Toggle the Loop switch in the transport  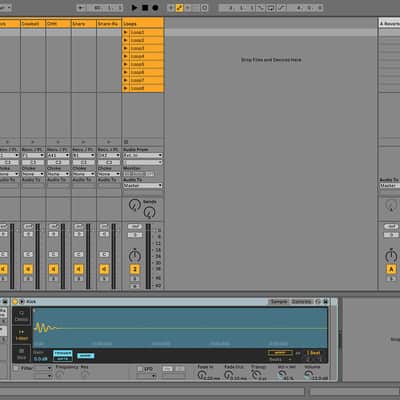(270, 8)
